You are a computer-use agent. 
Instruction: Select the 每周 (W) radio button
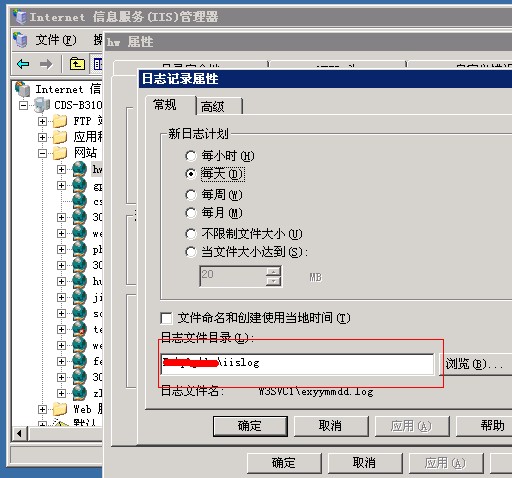(191, 195)
